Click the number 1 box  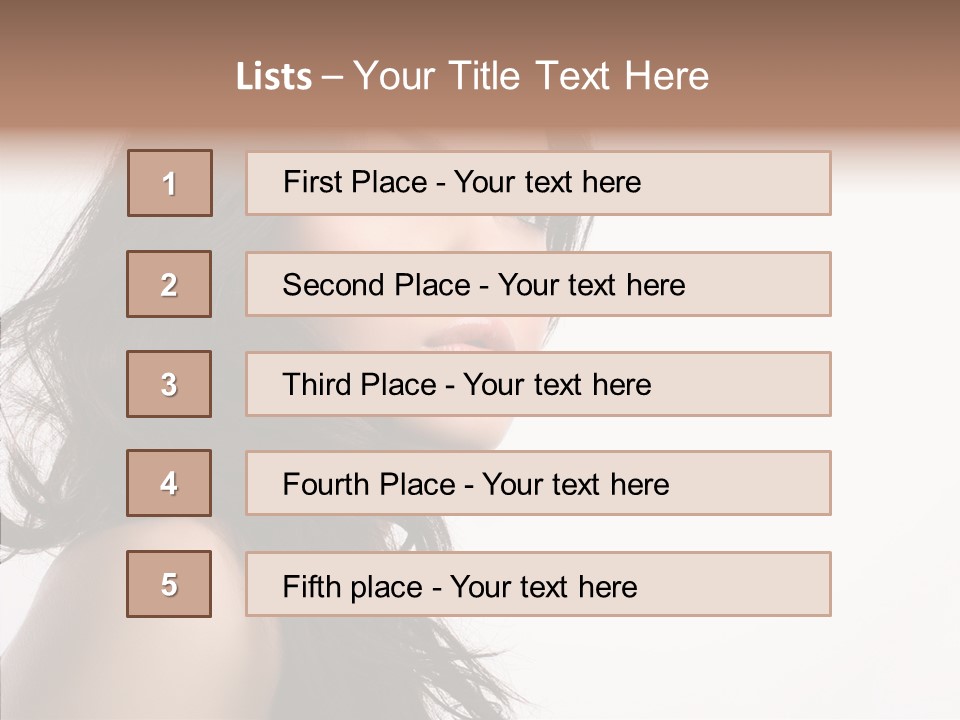[x=170, y=183]
